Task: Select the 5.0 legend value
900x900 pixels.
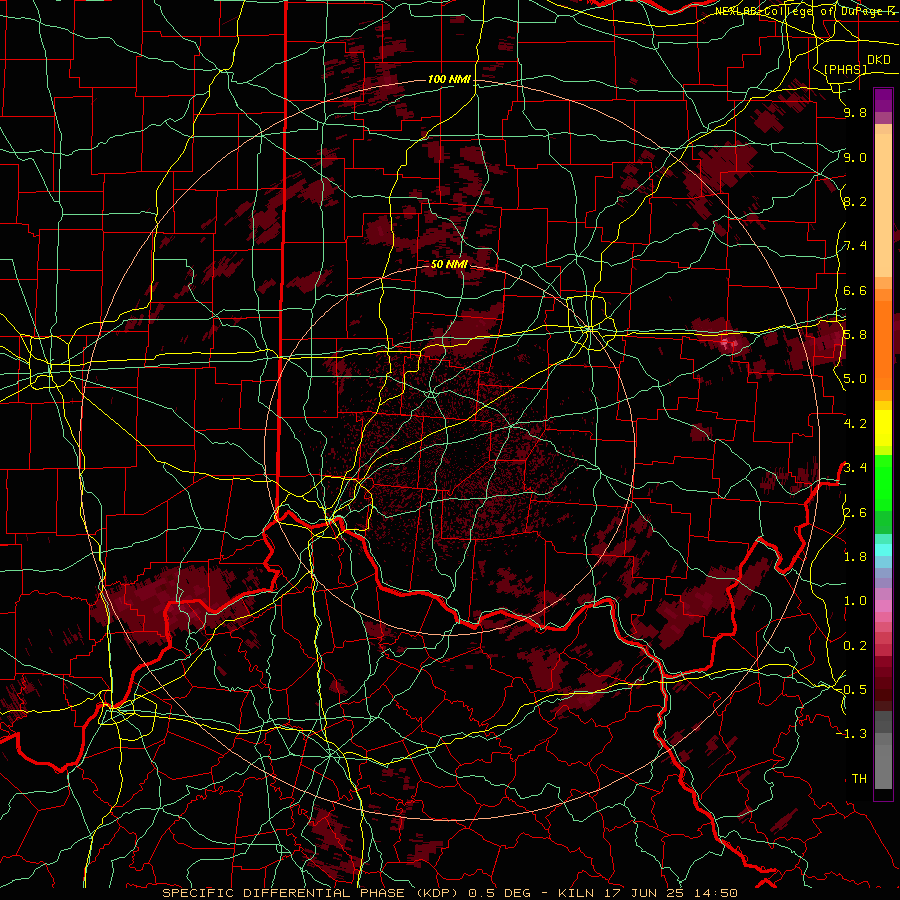Action: (855, 379)
